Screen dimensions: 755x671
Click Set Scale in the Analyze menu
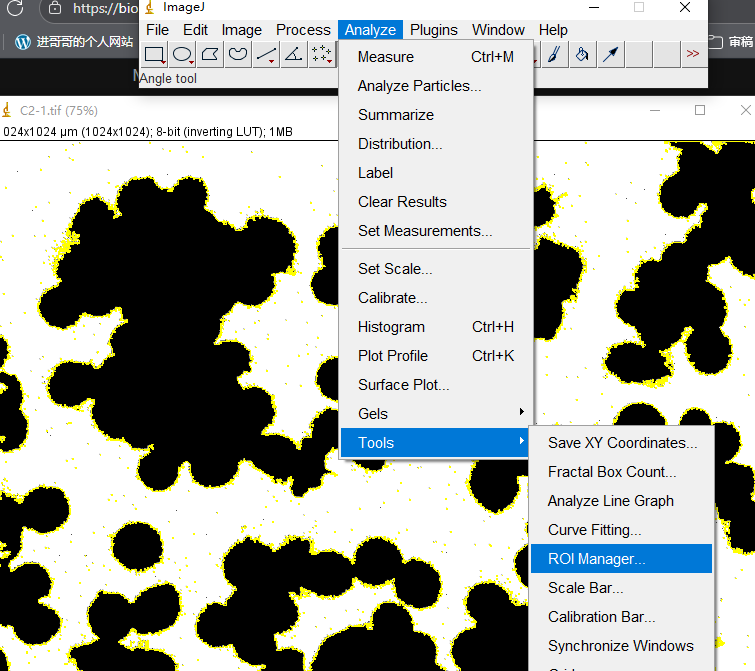395,269
